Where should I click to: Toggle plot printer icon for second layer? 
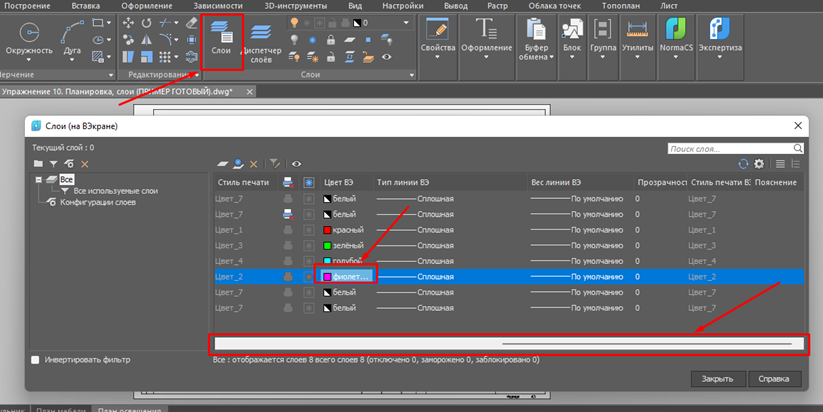pyautogui.click(x=288, y=214)
